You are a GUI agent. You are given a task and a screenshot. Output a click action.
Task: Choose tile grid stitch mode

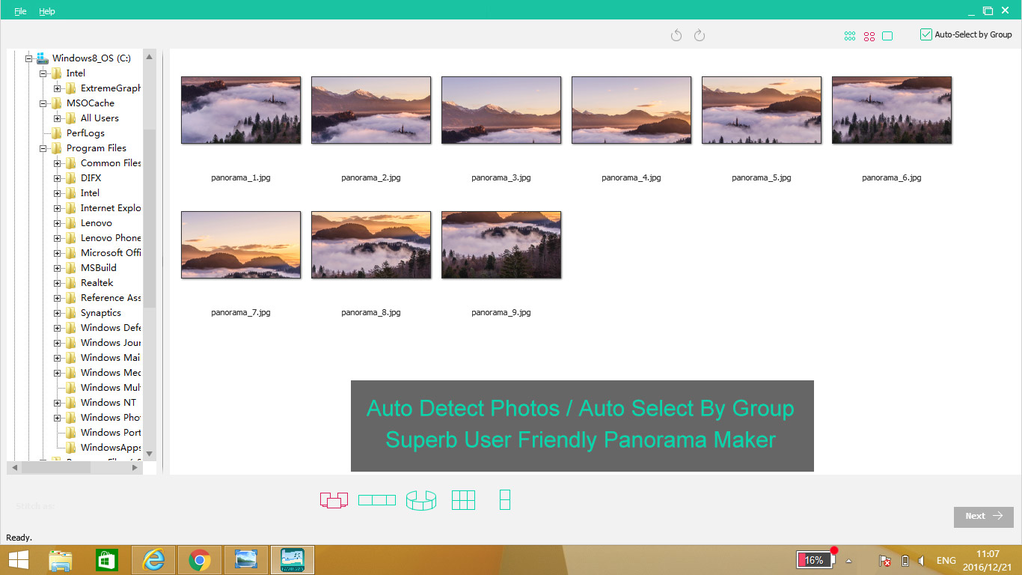[463, 500]
